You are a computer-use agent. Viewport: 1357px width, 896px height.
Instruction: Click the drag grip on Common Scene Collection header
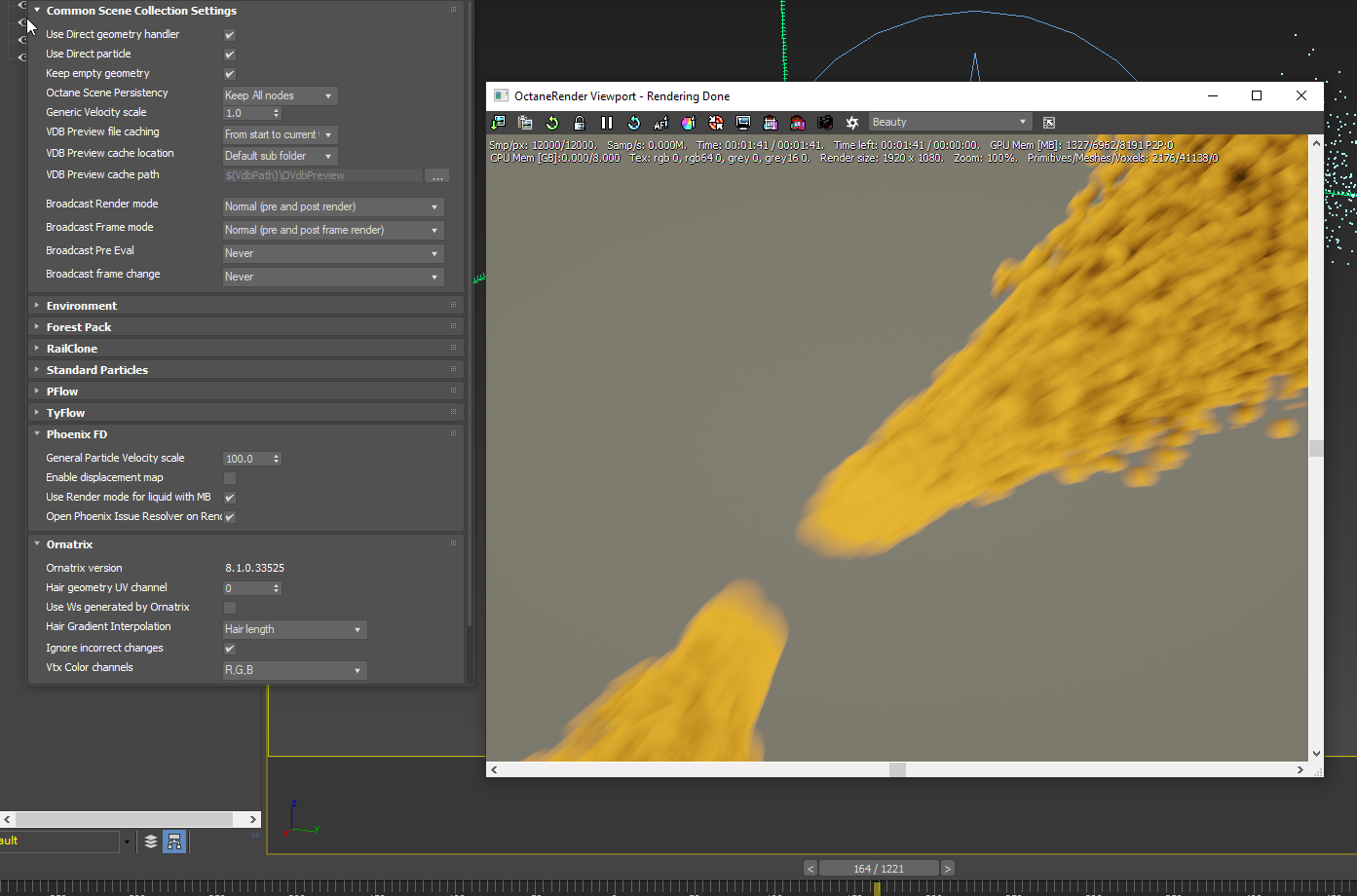(x=453, y=10)
